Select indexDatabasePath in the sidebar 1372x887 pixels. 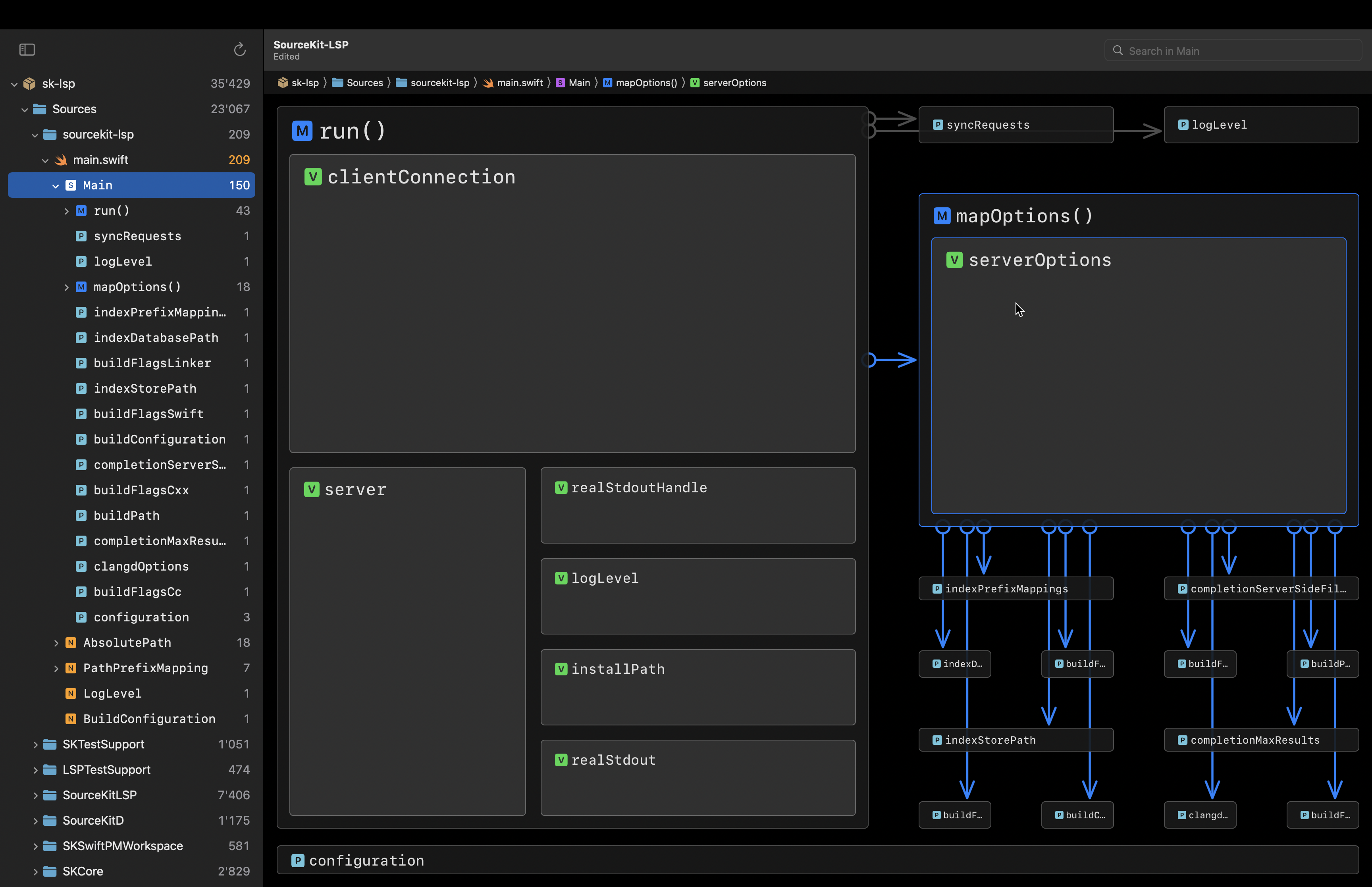click(131, 337)
